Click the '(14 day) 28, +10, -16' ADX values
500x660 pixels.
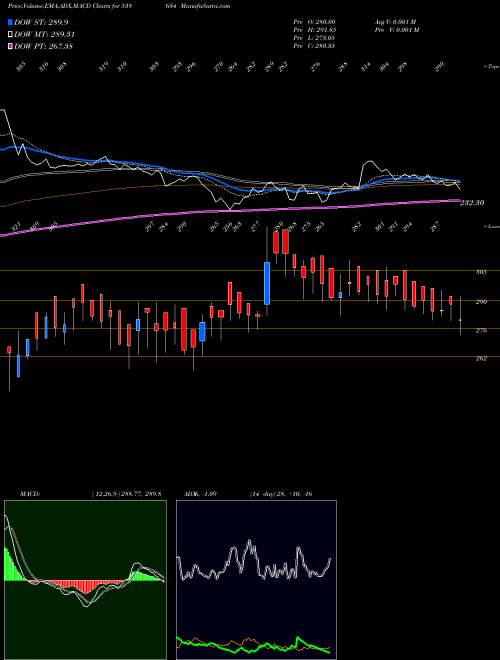(281, 494)
